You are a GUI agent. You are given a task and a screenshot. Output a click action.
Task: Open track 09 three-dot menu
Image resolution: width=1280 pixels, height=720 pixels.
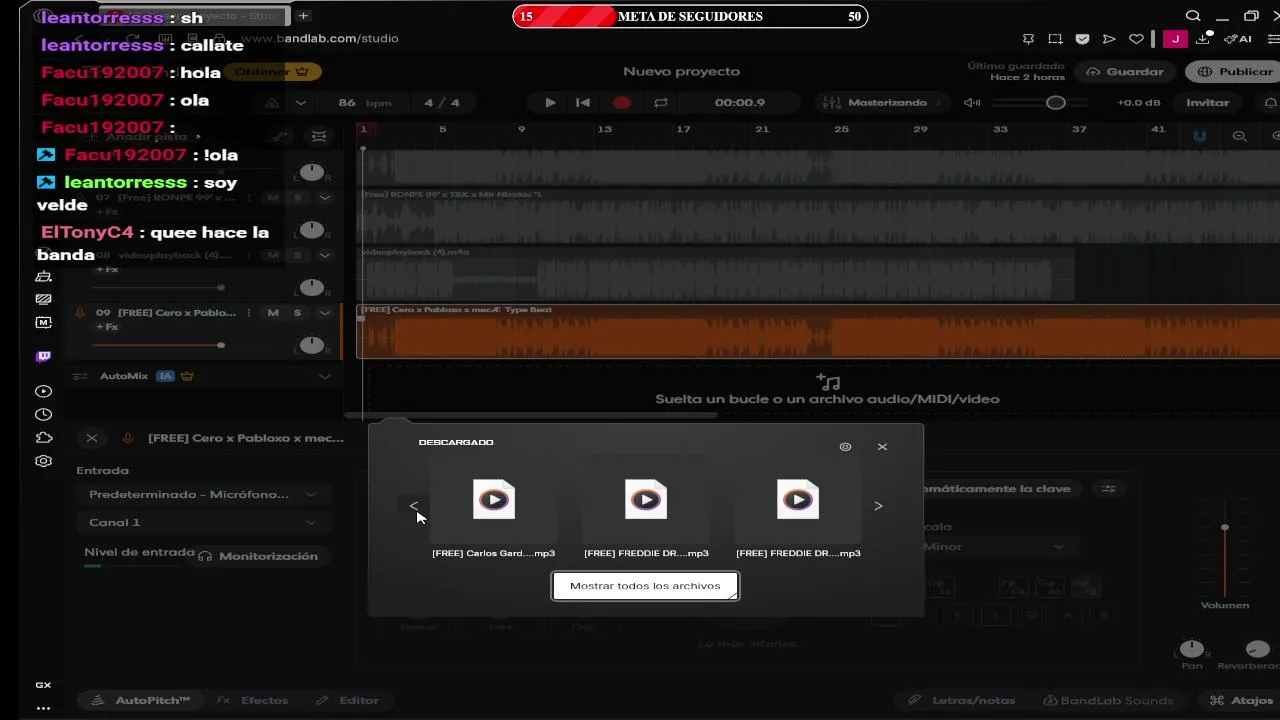point(248,313)
